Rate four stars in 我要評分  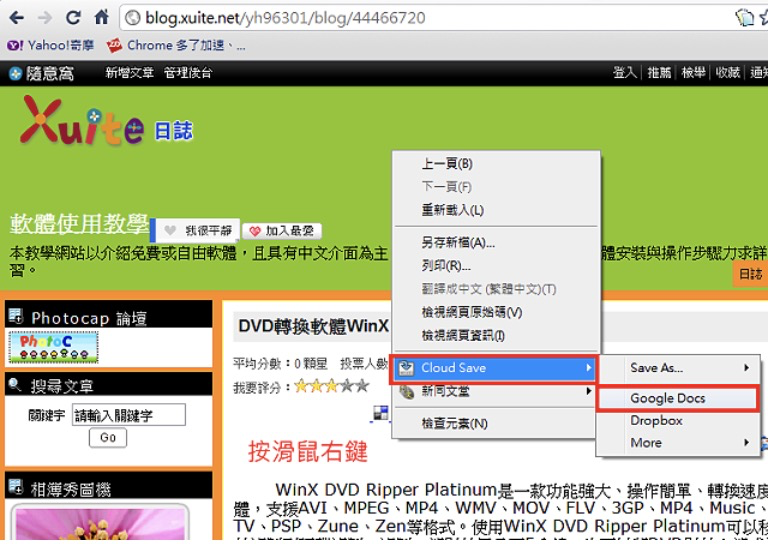click(x=346, y=386)
